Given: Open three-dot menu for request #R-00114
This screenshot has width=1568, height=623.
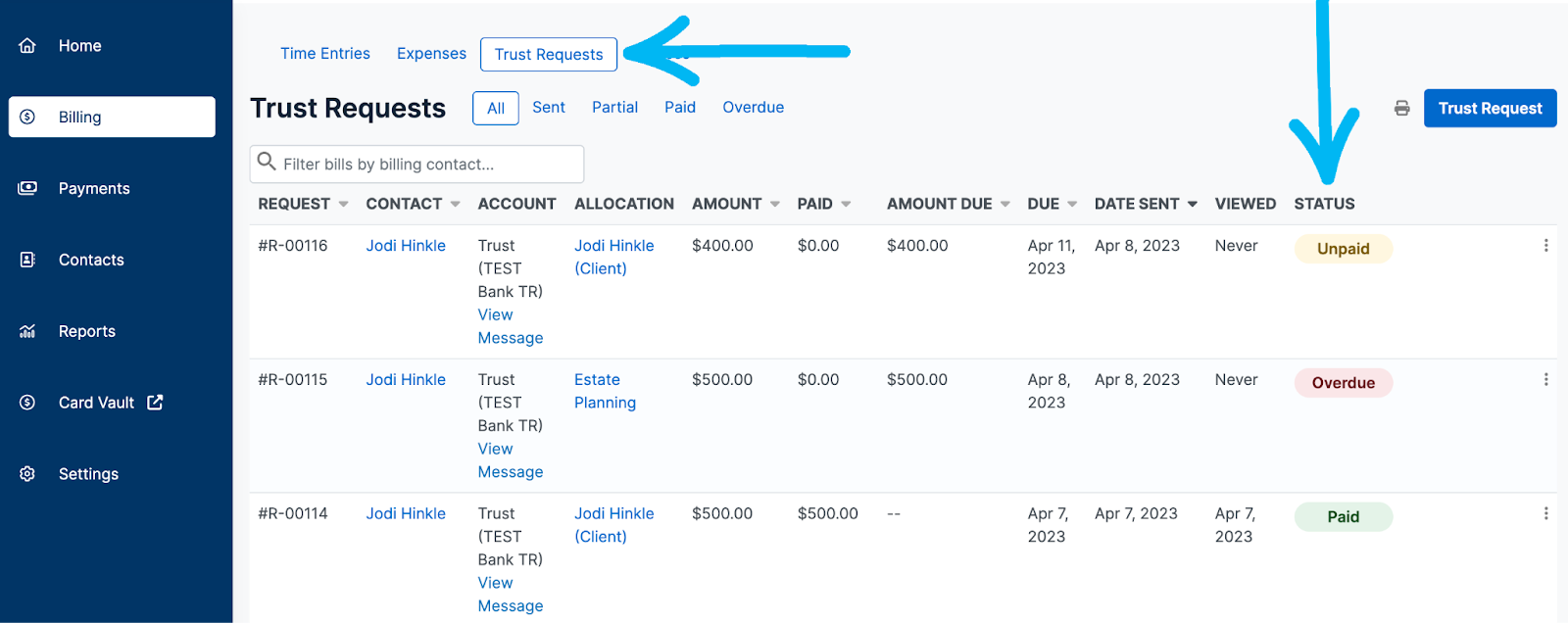Looking at the screenshot, I should (x=1545, y=513).
